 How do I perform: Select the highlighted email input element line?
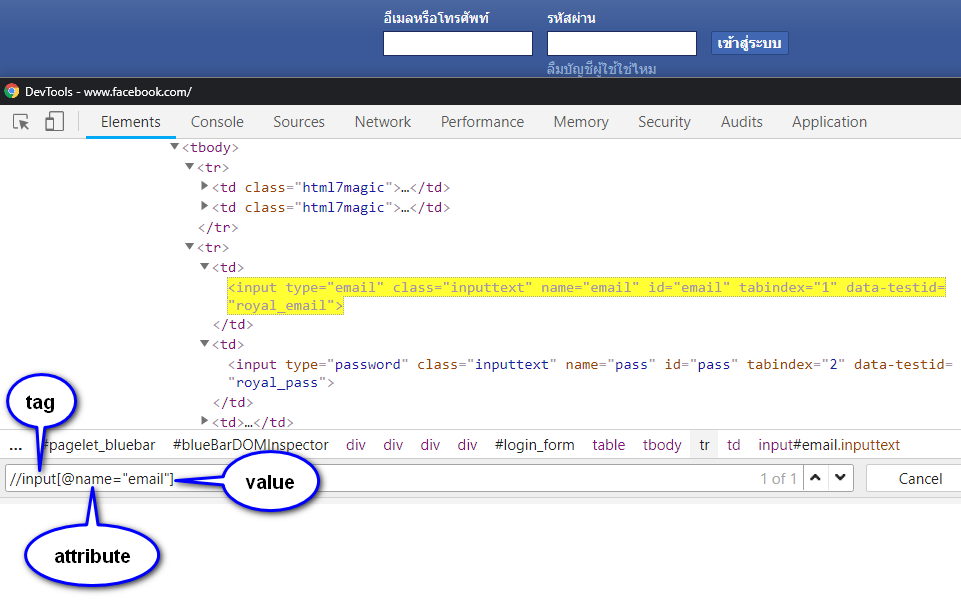point(586,296)
